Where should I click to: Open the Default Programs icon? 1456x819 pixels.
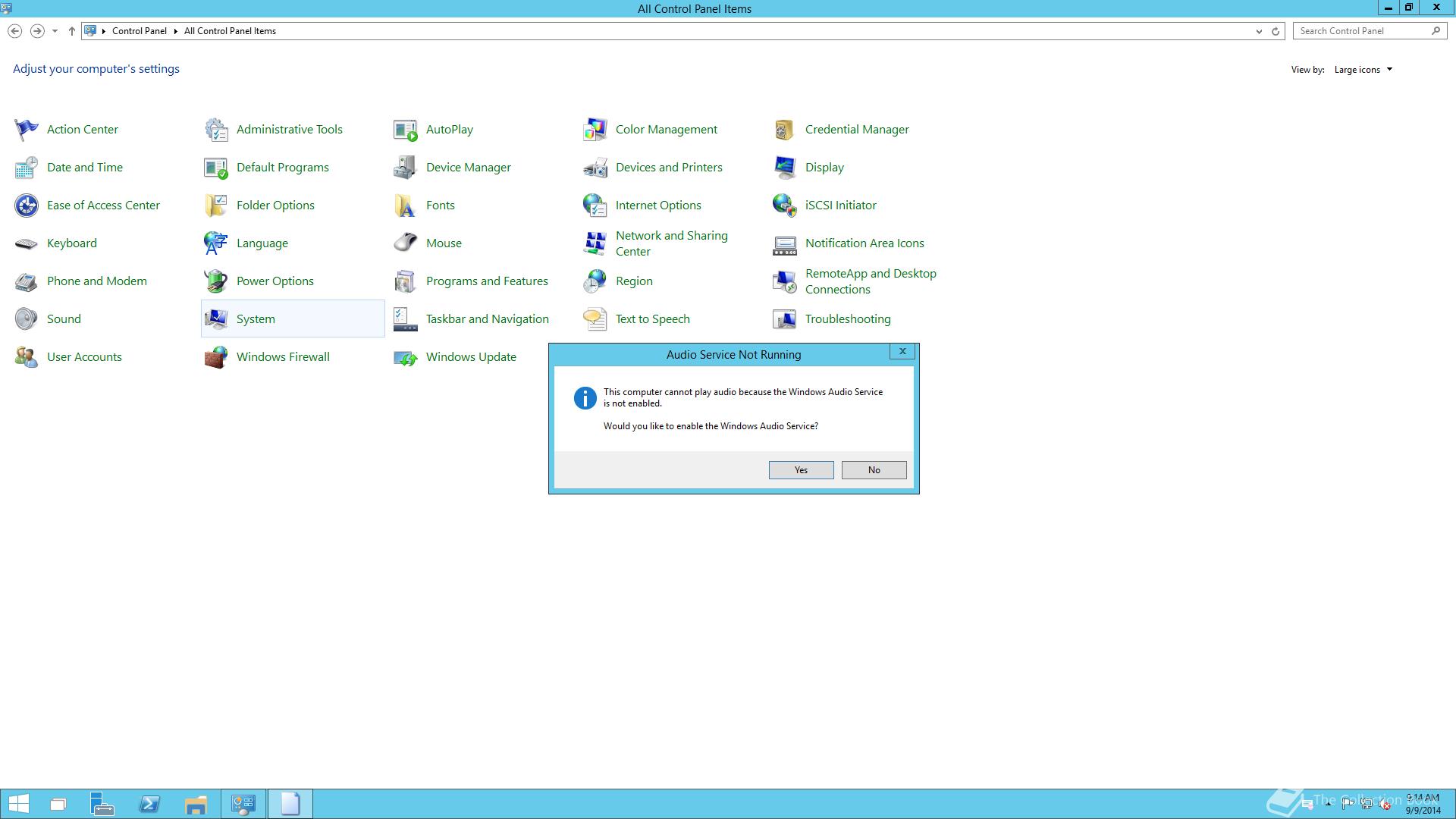[216, 168]
